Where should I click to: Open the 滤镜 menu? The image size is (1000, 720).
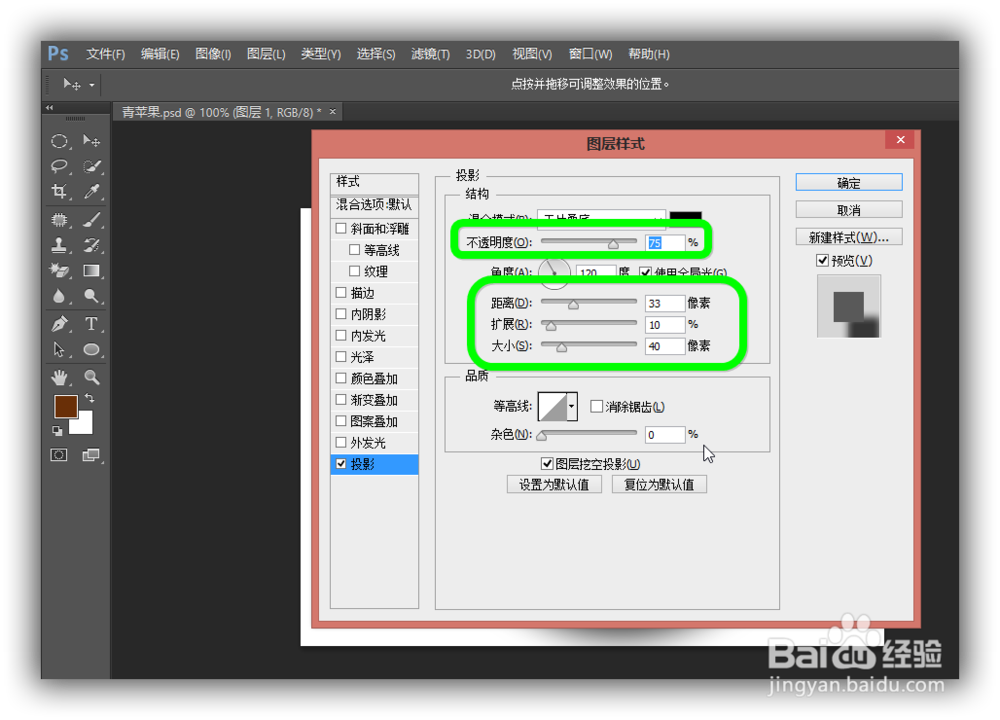[430, 54]
